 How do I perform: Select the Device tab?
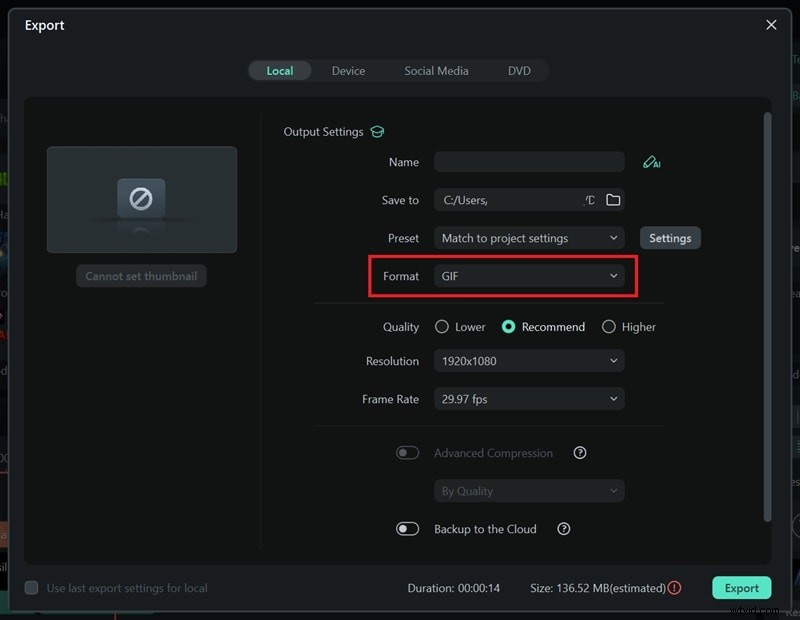pyautogui.click(x=348, y=70)
